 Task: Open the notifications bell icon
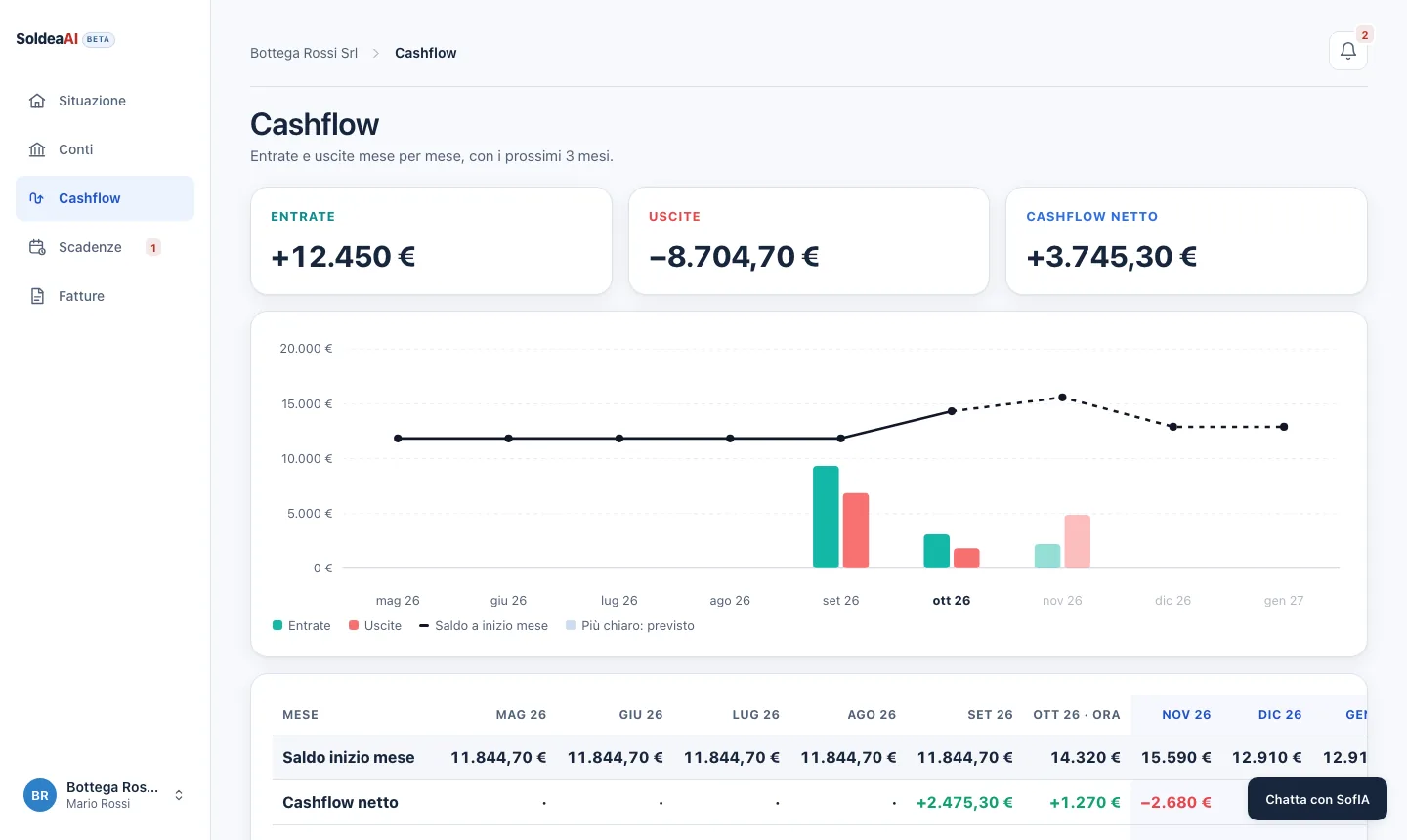tap(1348, 51)
